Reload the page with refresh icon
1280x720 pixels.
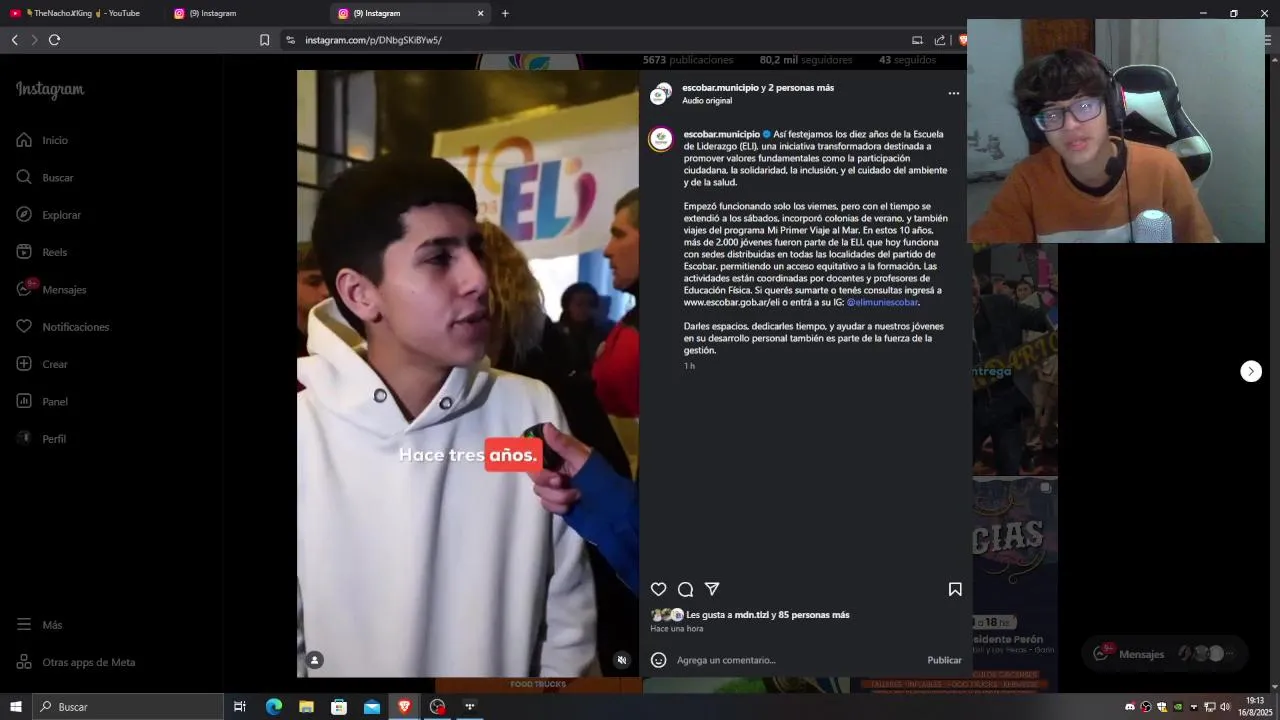pyautogui.click(x=54, y=40)
